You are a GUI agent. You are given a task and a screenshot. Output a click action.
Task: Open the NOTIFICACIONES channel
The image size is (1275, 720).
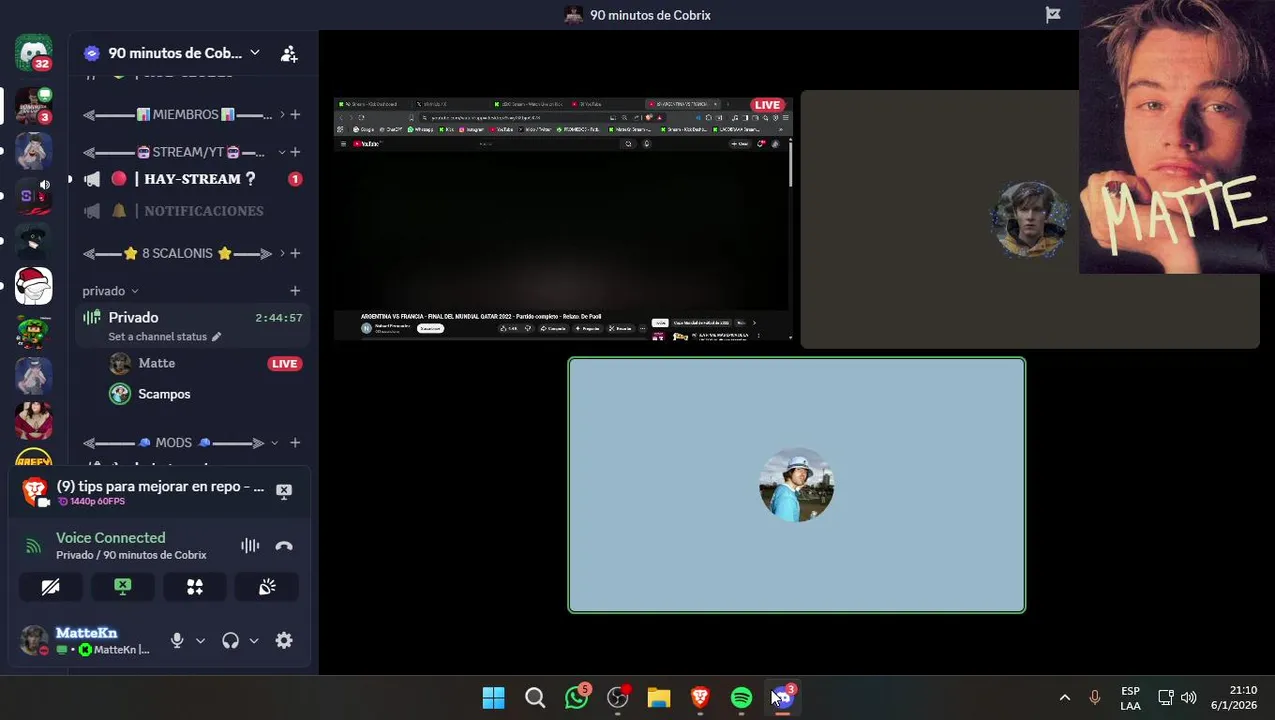pyautogui.click(x=193, y=211)
